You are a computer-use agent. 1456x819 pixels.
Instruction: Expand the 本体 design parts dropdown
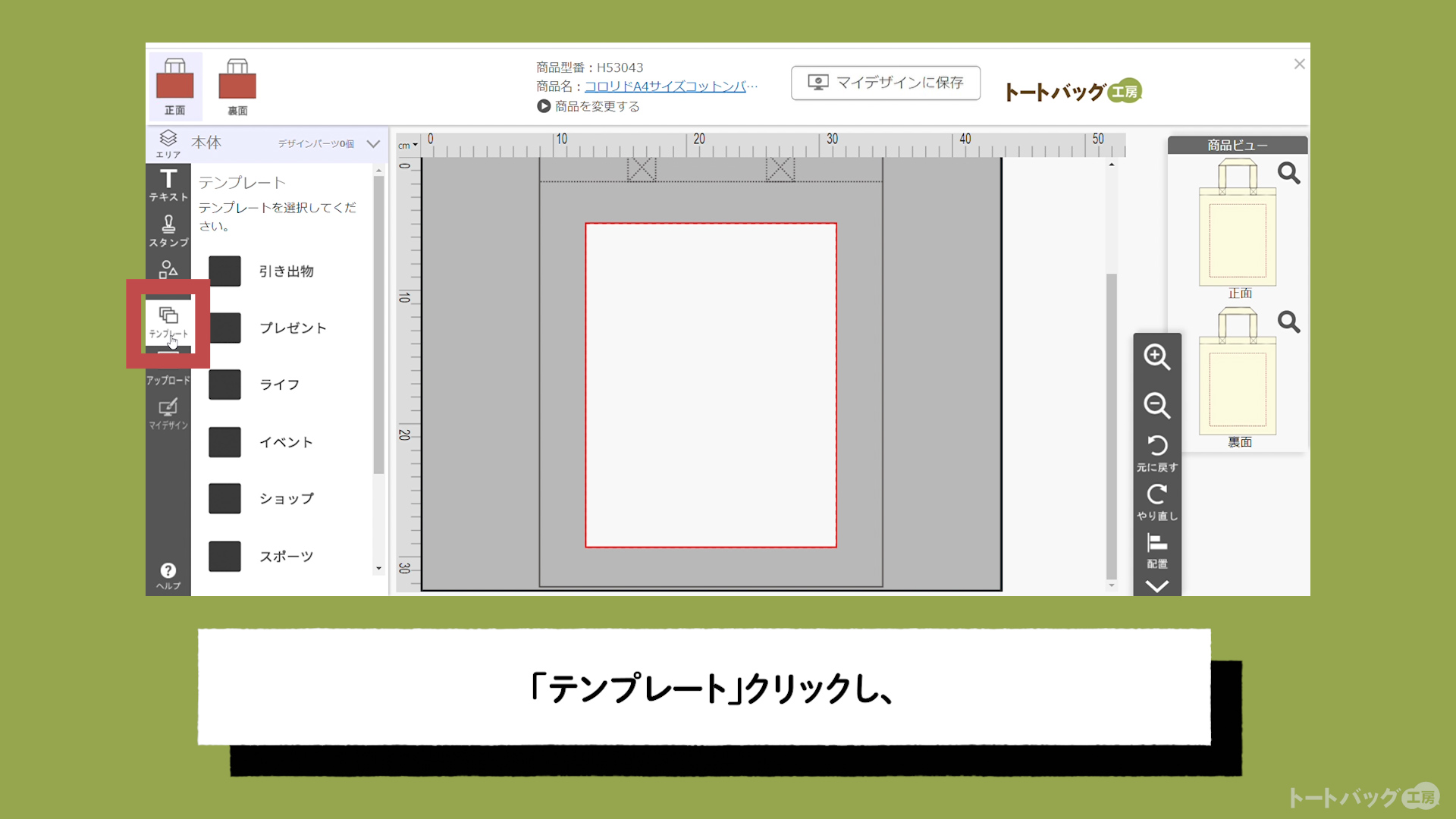point(373,143)
